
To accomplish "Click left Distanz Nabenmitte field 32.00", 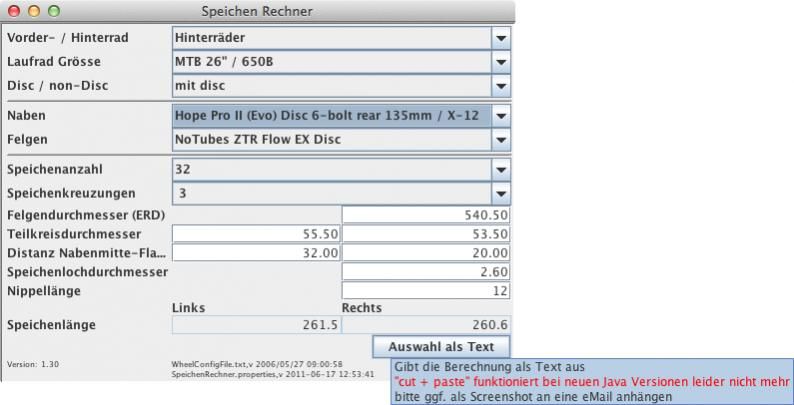I will [x=257, y=253].
